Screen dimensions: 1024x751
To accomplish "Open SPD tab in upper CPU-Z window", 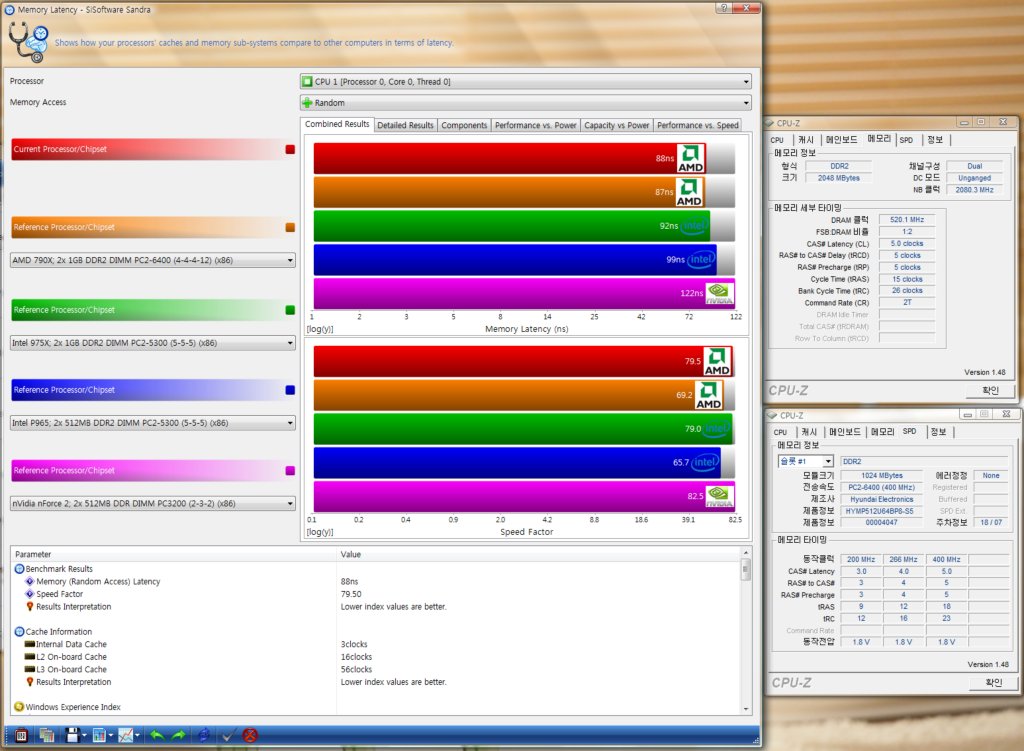I will pos(906,140).
